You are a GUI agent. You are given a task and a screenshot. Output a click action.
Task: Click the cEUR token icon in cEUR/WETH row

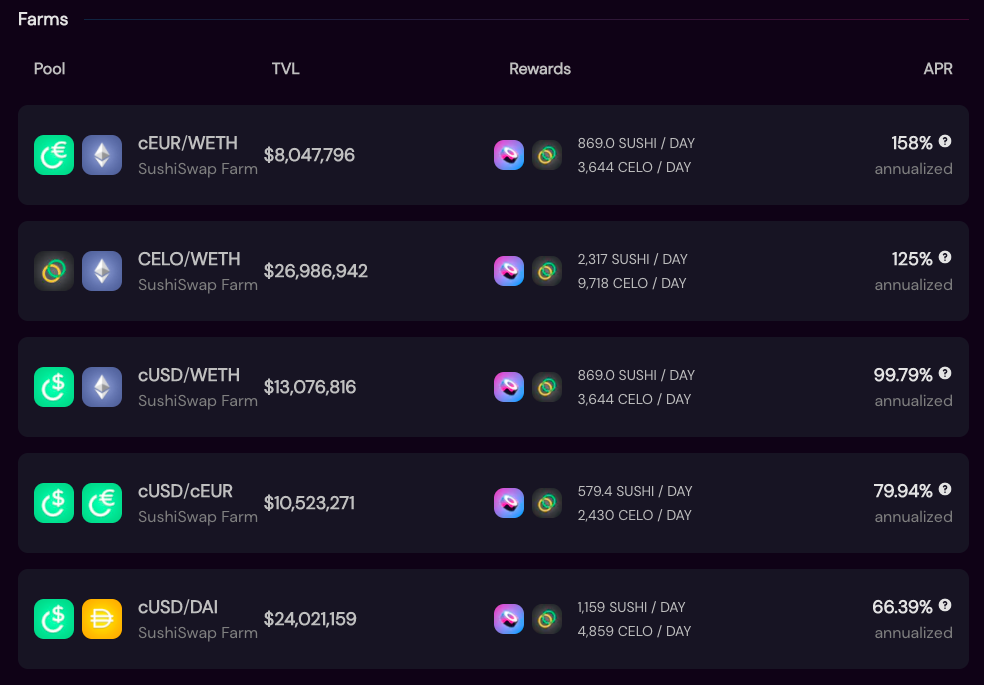pos(54,155)
